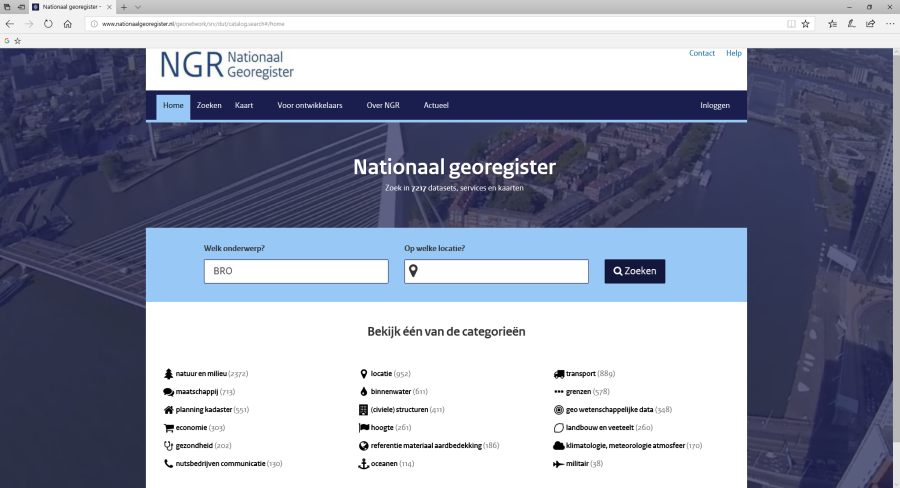The image size is (900, 488).
Task: Click the shopping cart icon for economie
Action: [x=168, y=428]
